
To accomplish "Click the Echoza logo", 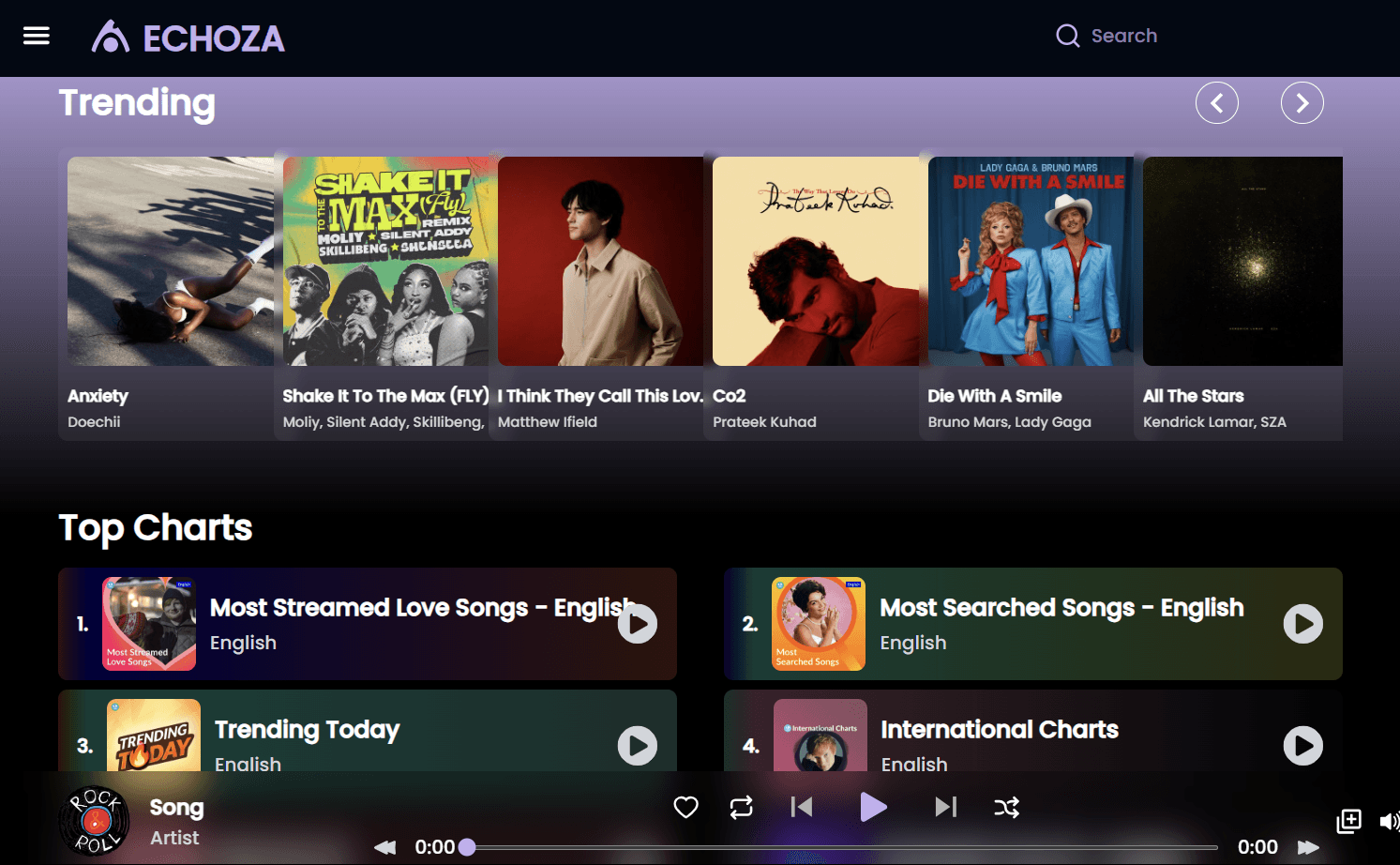I will pyautogui.click(x=188, y=38).
